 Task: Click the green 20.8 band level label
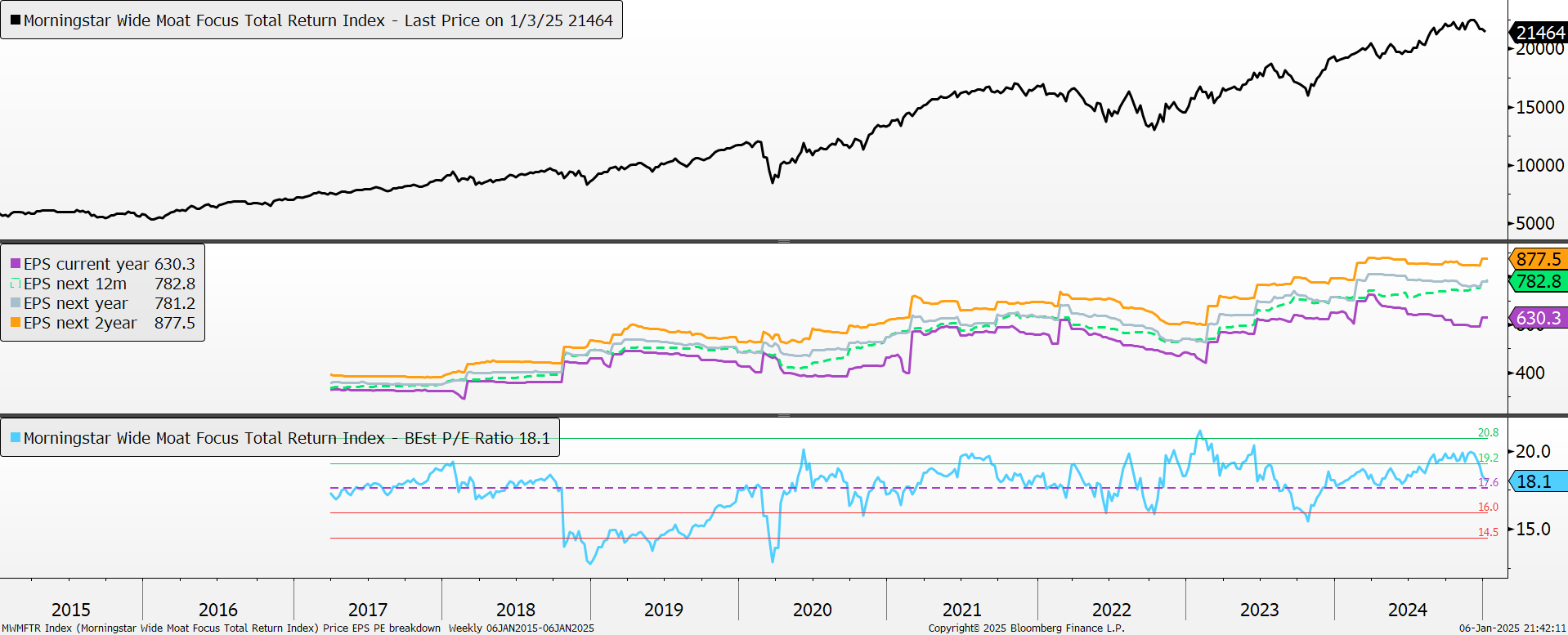click(1488, 432)
